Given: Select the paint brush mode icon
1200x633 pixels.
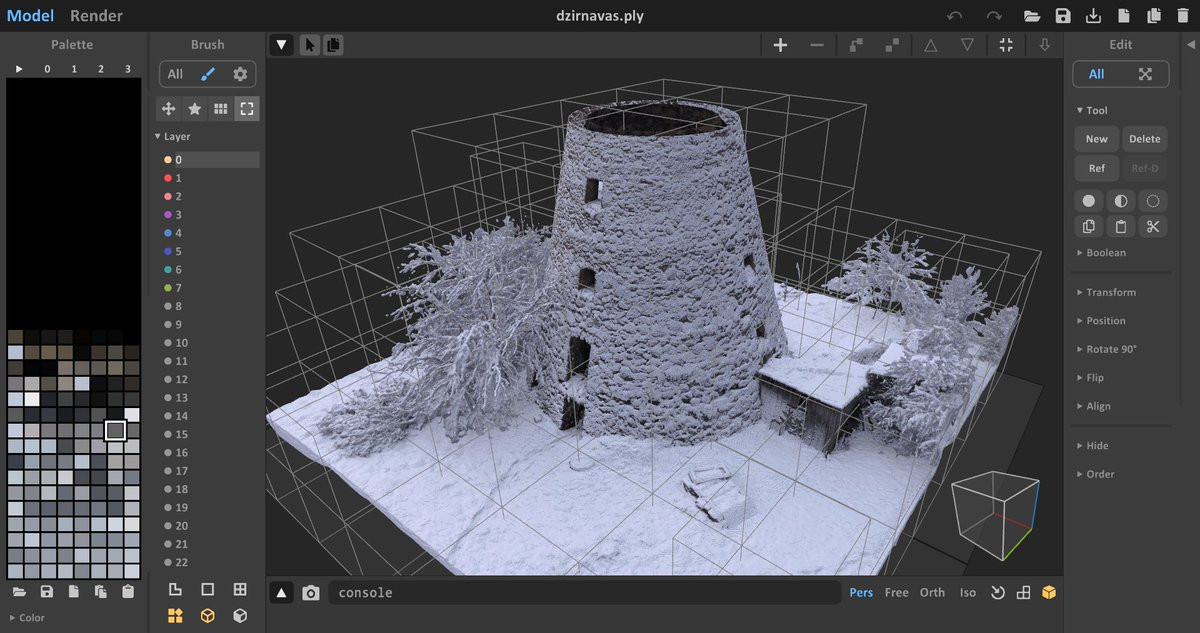Looking at the screenshot, I should click(x=208, y=74).
